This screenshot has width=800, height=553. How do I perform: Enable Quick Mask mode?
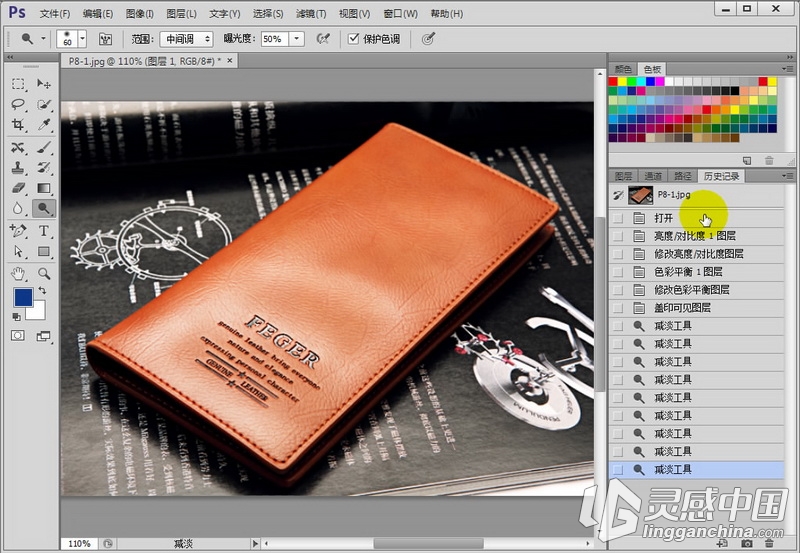18,335
